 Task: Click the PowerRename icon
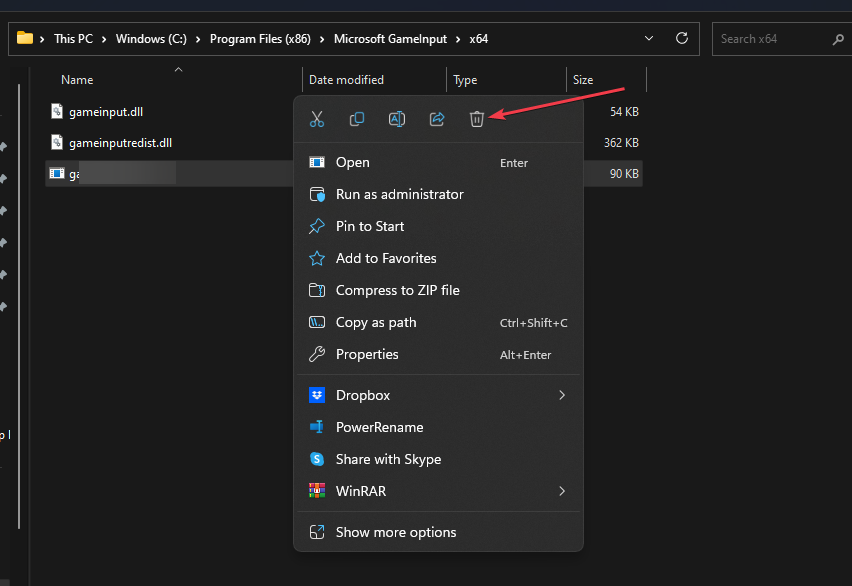(317, 427)
